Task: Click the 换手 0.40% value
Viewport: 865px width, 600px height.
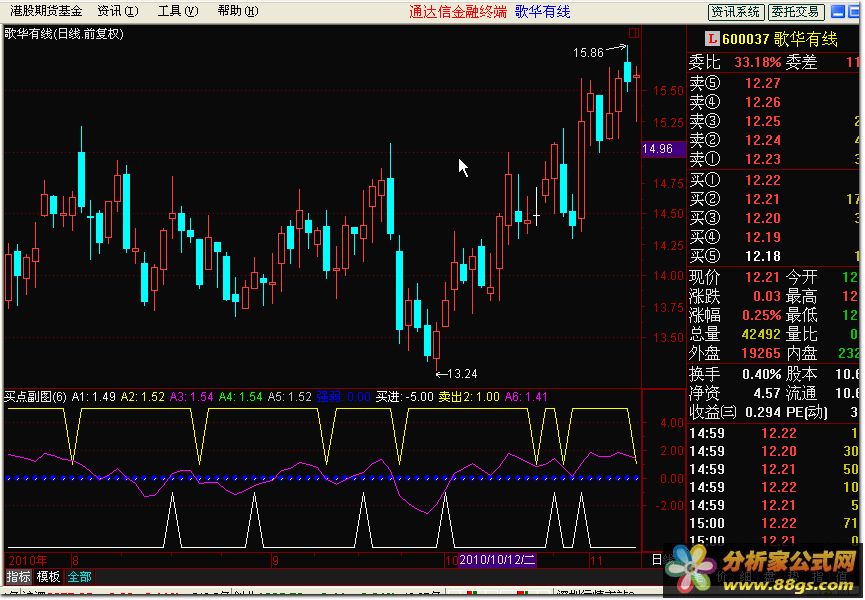Action: click(762, 374)
